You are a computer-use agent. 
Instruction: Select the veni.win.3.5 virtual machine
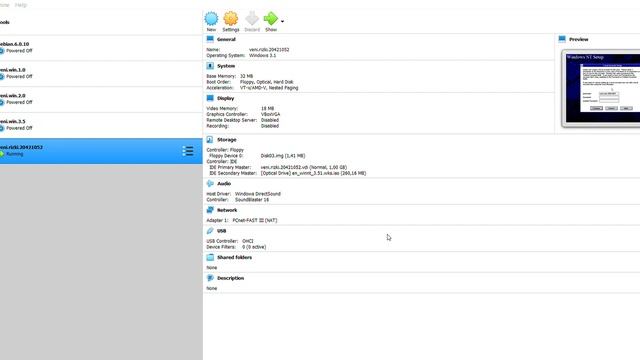tap(101, 125)
